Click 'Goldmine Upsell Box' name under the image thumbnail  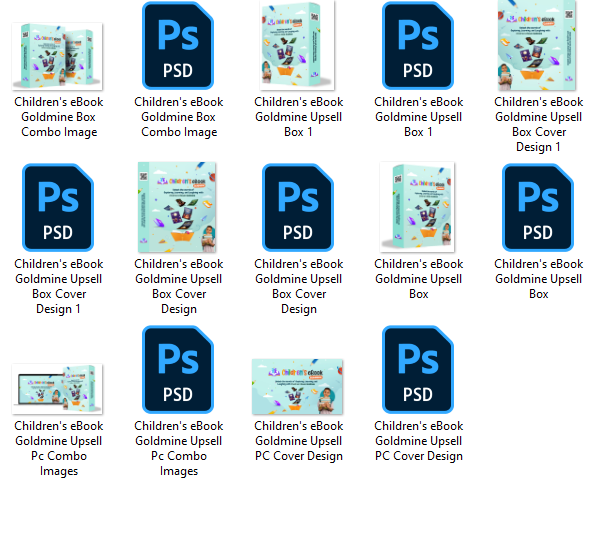[419, 279]
